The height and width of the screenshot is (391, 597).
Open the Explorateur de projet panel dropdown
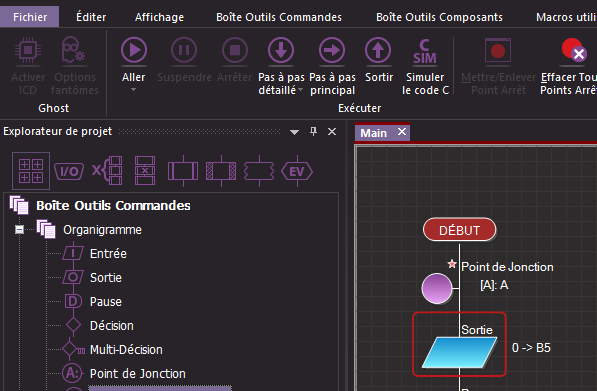pyautogui.click(x=294, y=132)
